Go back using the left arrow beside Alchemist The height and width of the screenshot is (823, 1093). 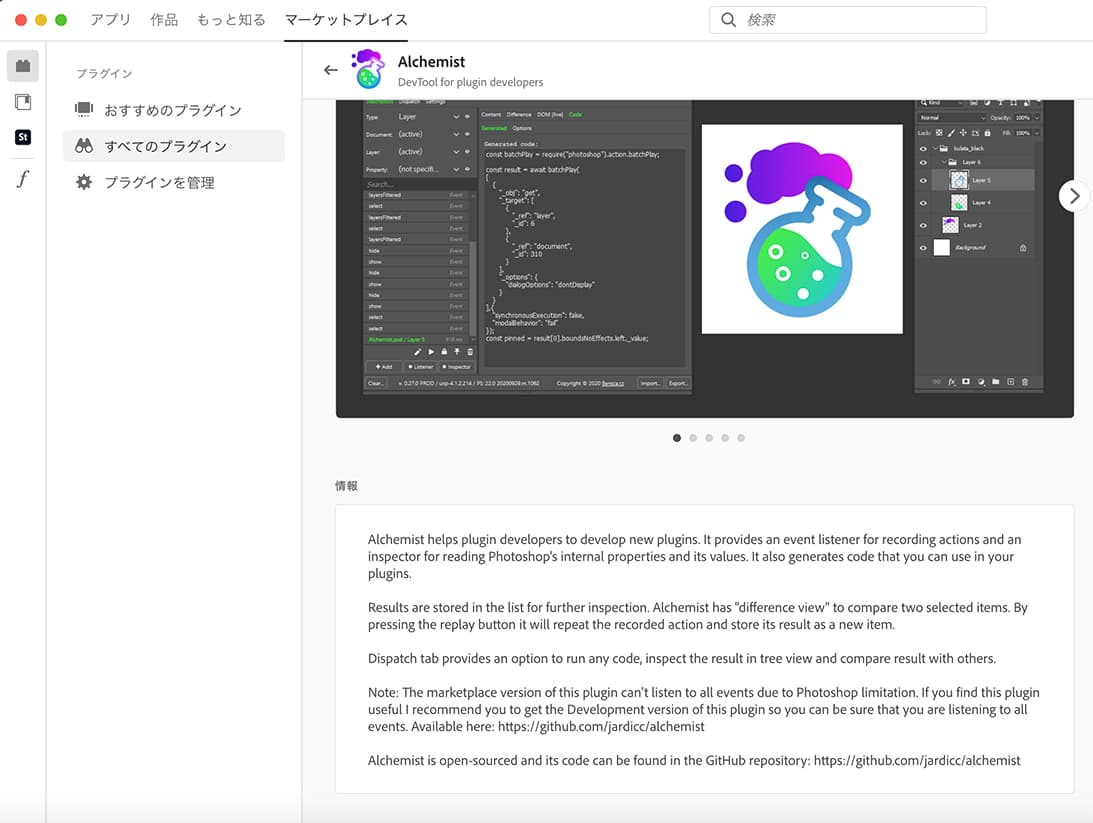[331, 70]
